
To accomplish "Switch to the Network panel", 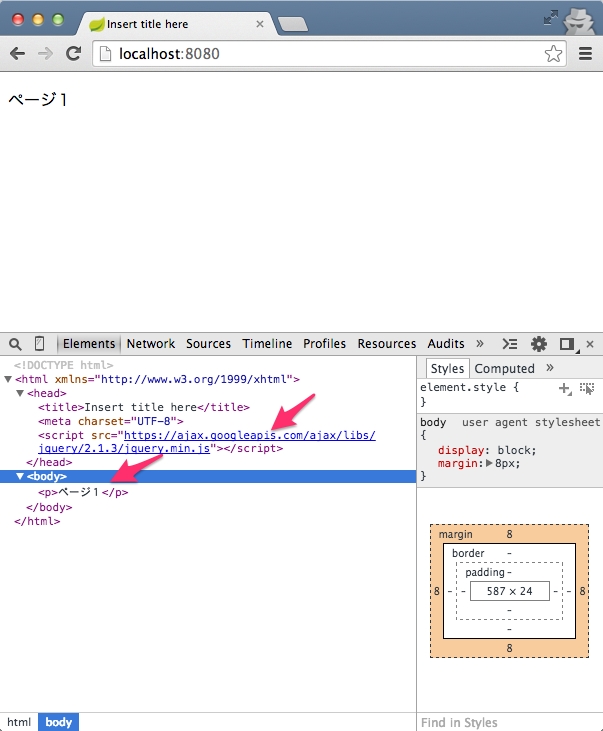I will [151, 344].
